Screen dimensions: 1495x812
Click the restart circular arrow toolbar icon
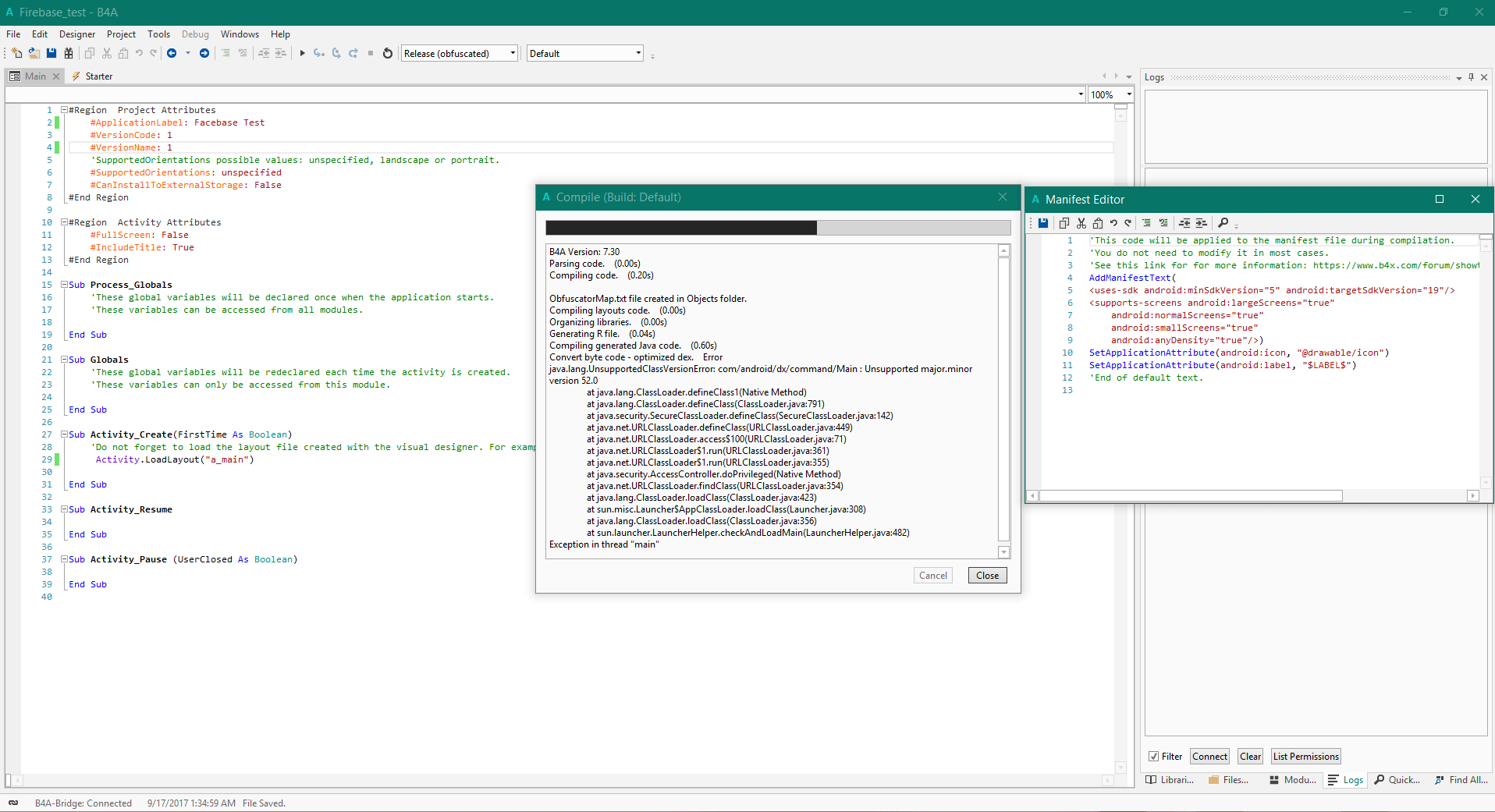(x=388, y=53)
